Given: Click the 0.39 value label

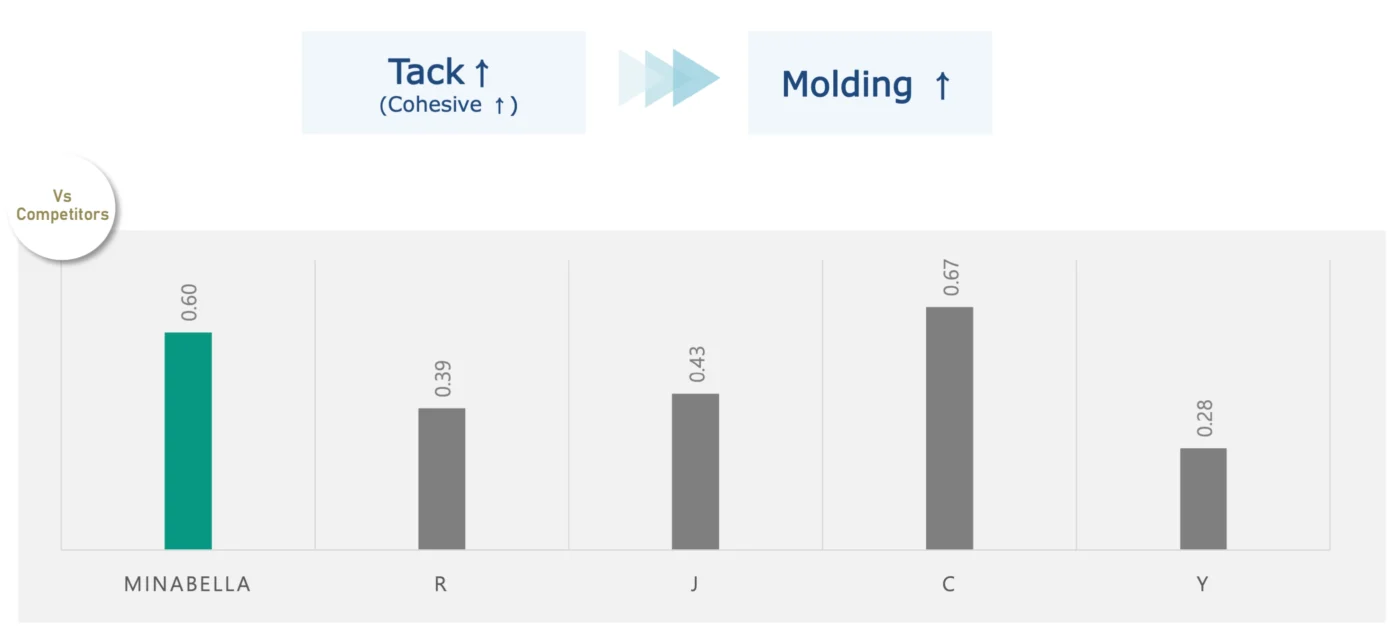Looking at the screenshot, I should 442,378.
